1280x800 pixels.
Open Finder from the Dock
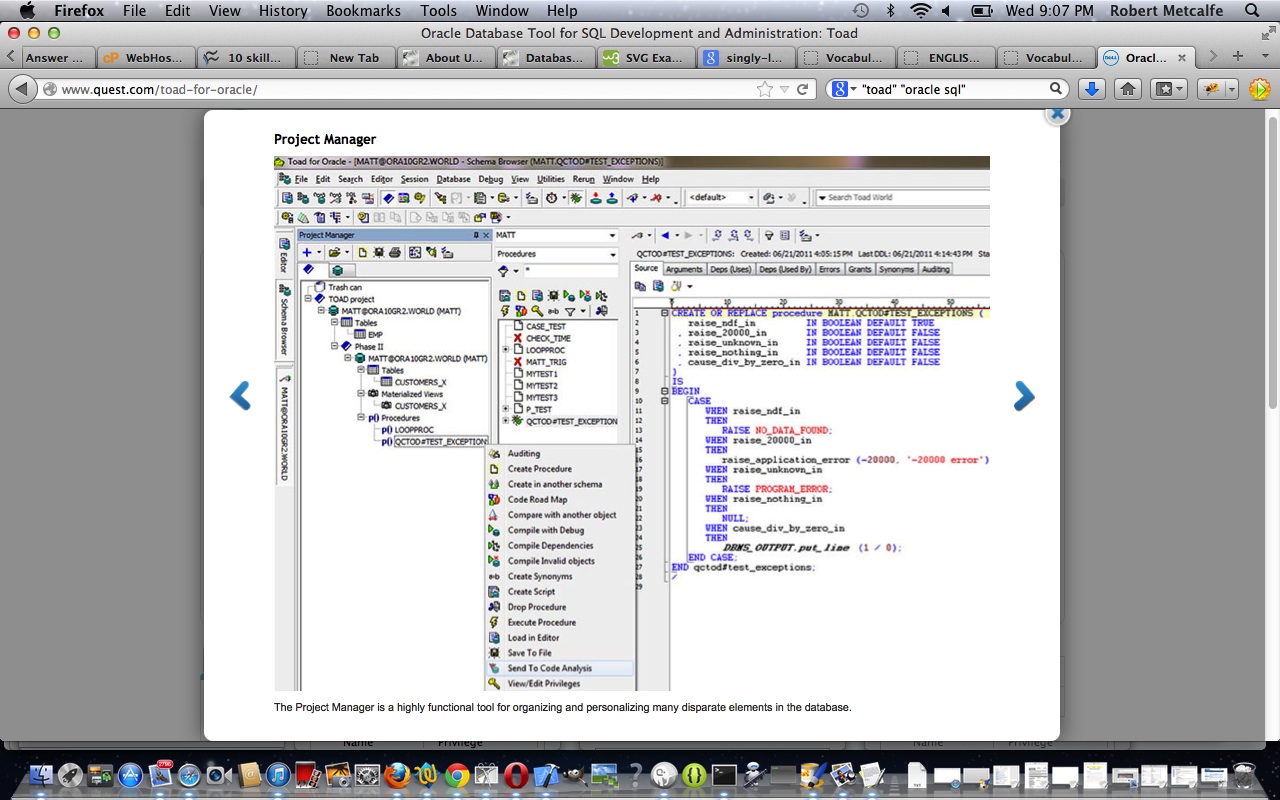(40, 775)
